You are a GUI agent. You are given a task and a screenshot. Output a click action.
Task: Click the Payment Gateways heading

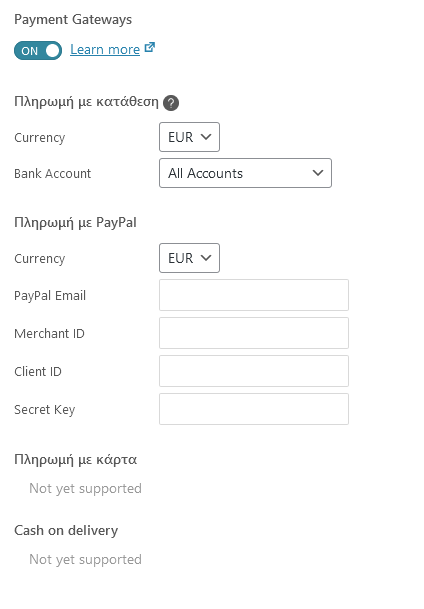[x=73, y=20]
